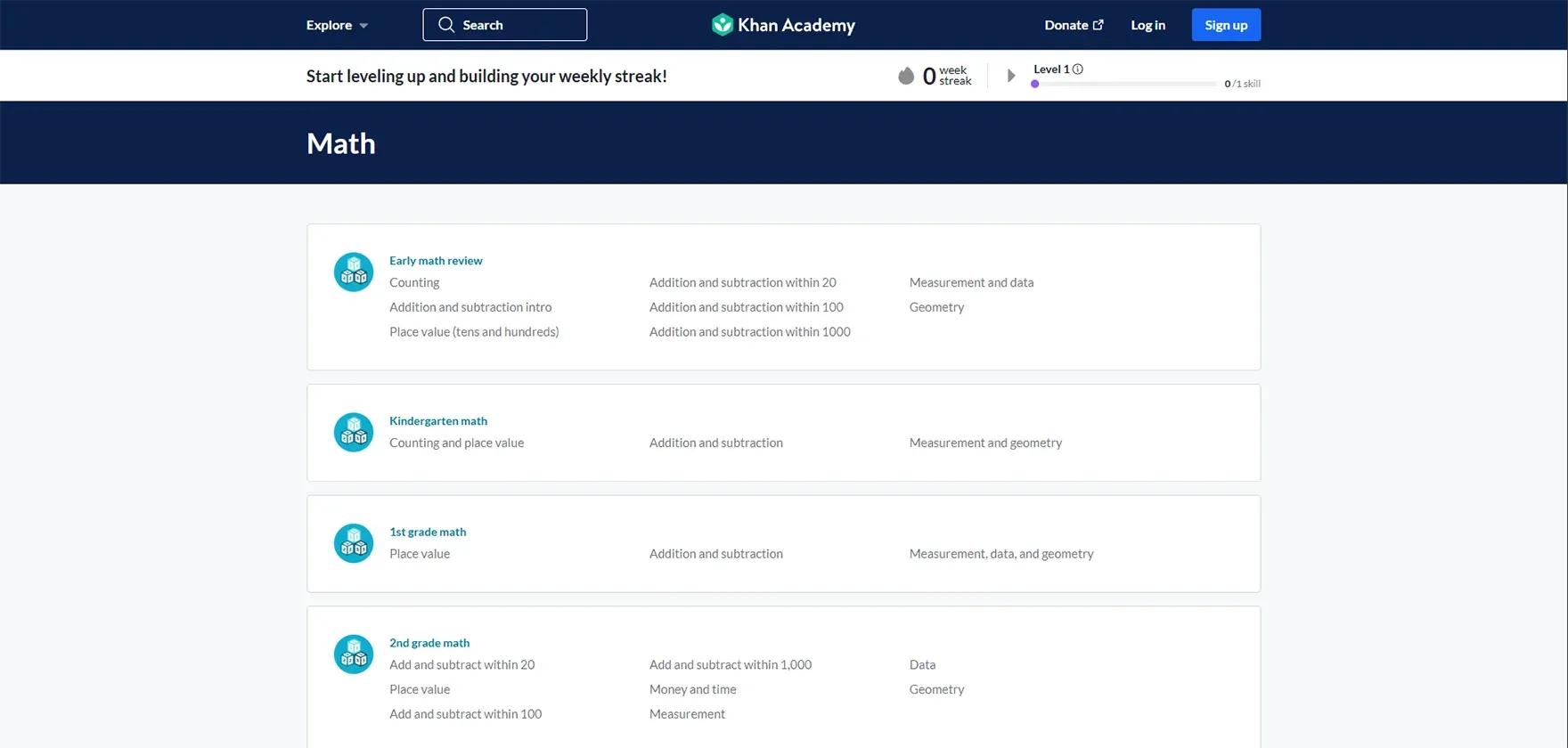Open the Early math review course icon
Viewport: 1568px width, 748px height.
pos(354,272)
